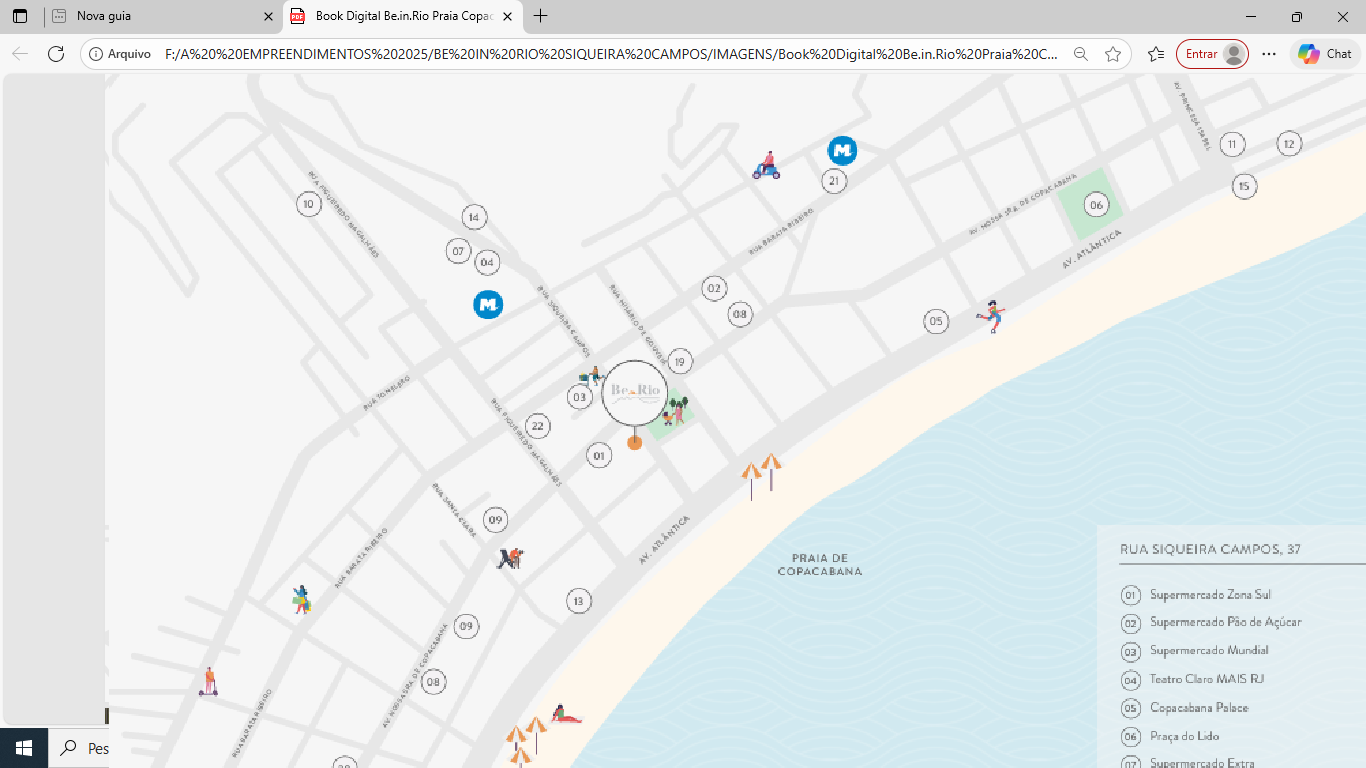Add this page to favorites with star icon
This screenshot has height=768, width=1366.
coord(1113,54)
